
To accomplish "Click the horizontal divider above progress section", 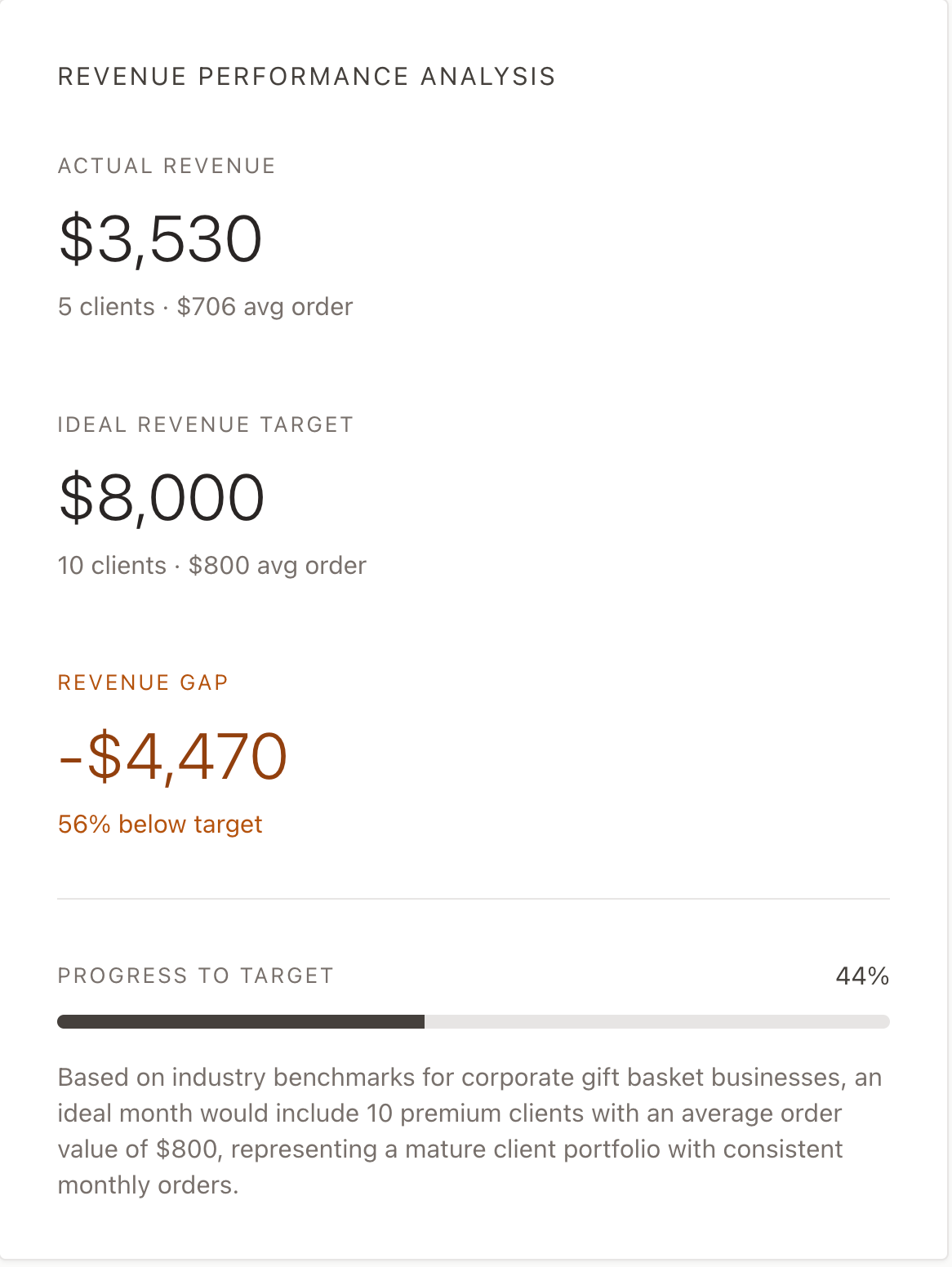I will click(474, 899).
